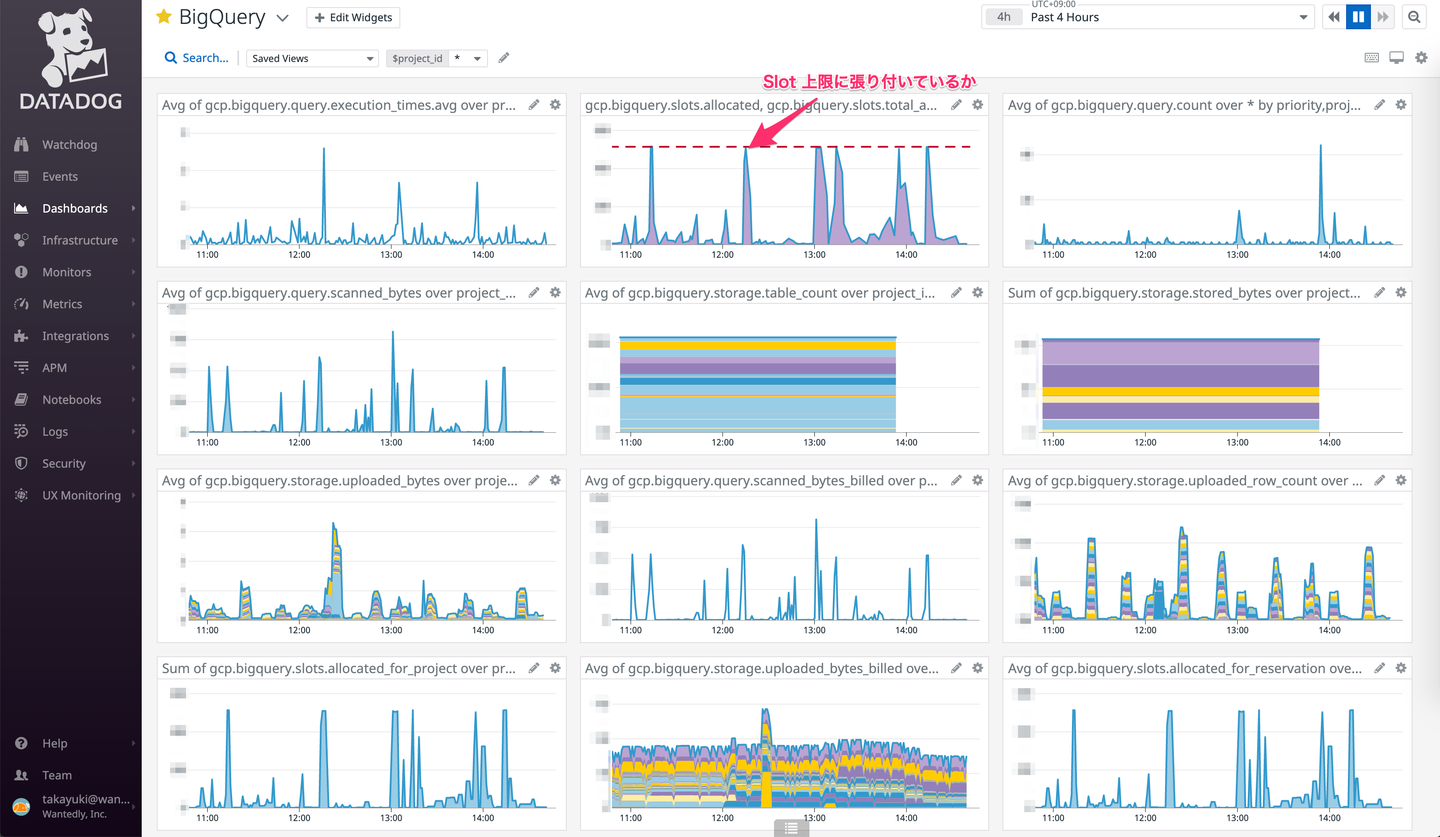The width and height of the screenshot is (1440, 837).
Task: Pause live dashboard updates
Action: click(x=1358, y=17)
